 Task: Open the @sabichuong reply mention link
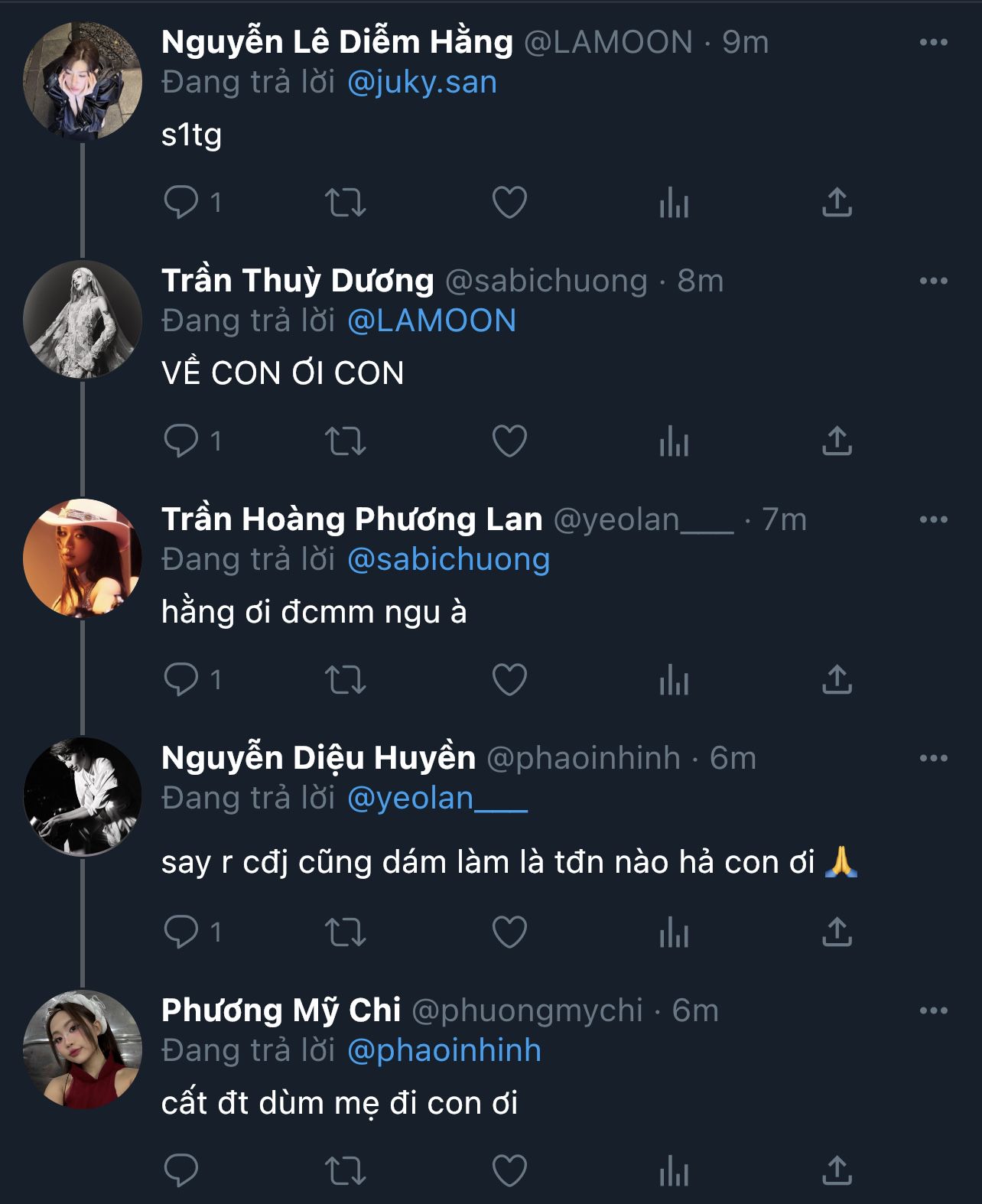tap(448, 560)
